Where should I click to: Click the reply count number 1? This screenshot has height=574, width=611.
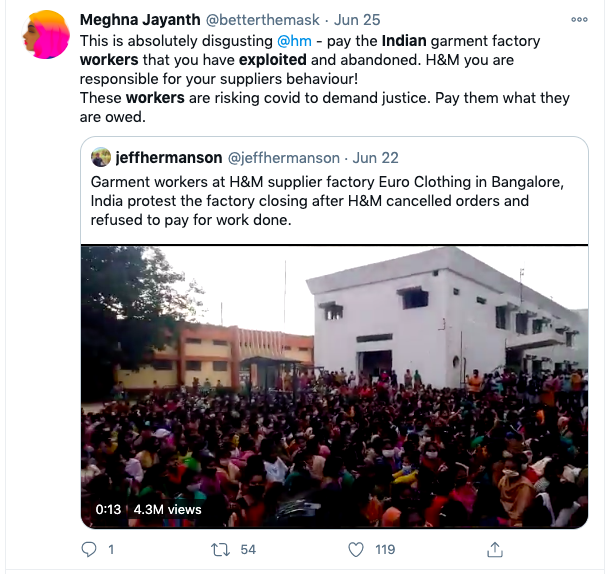(x=110, y=549)
